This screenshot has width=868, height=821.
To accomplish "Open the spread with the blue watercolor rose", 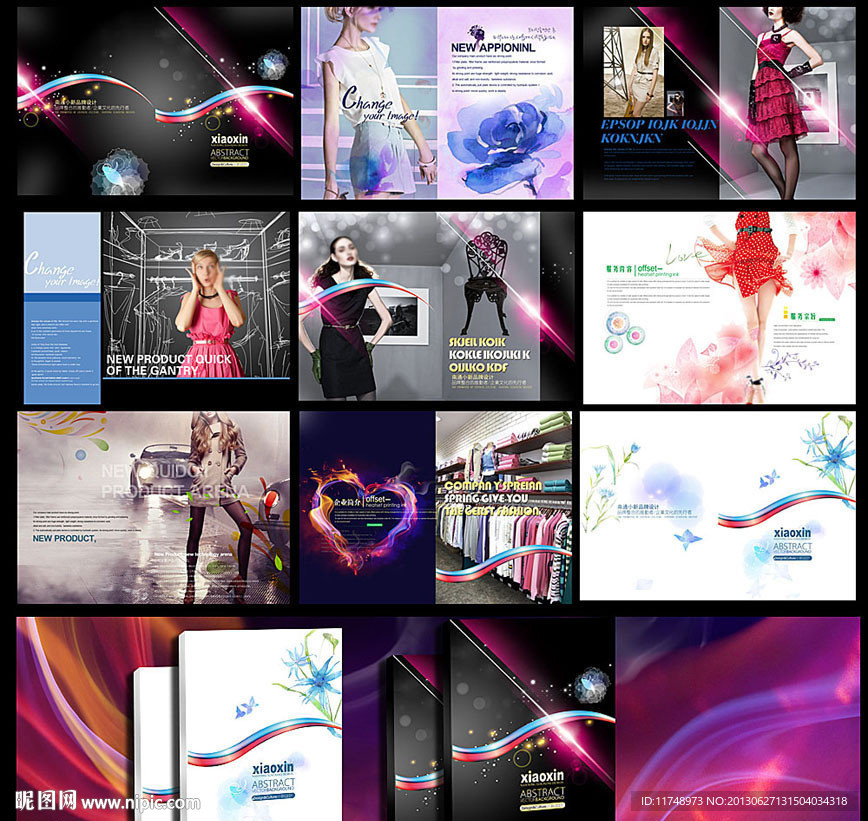I will point(437,103).
